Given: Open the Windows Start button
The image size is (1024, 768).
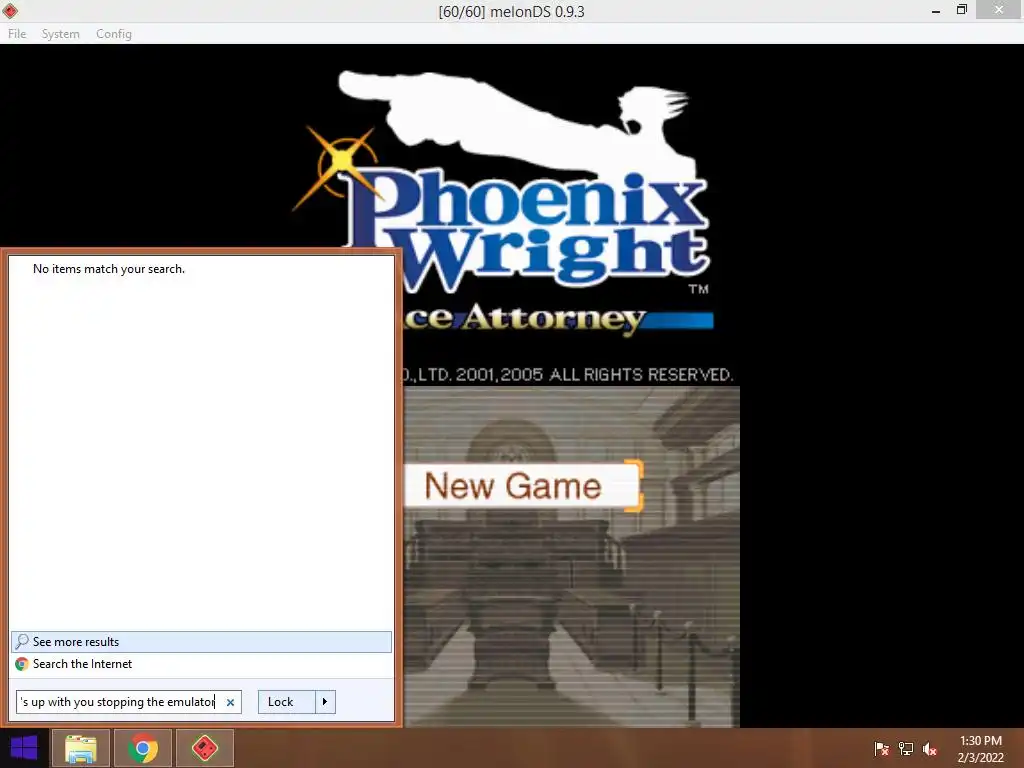Looking at the screenshot, I should pos(24,748).
